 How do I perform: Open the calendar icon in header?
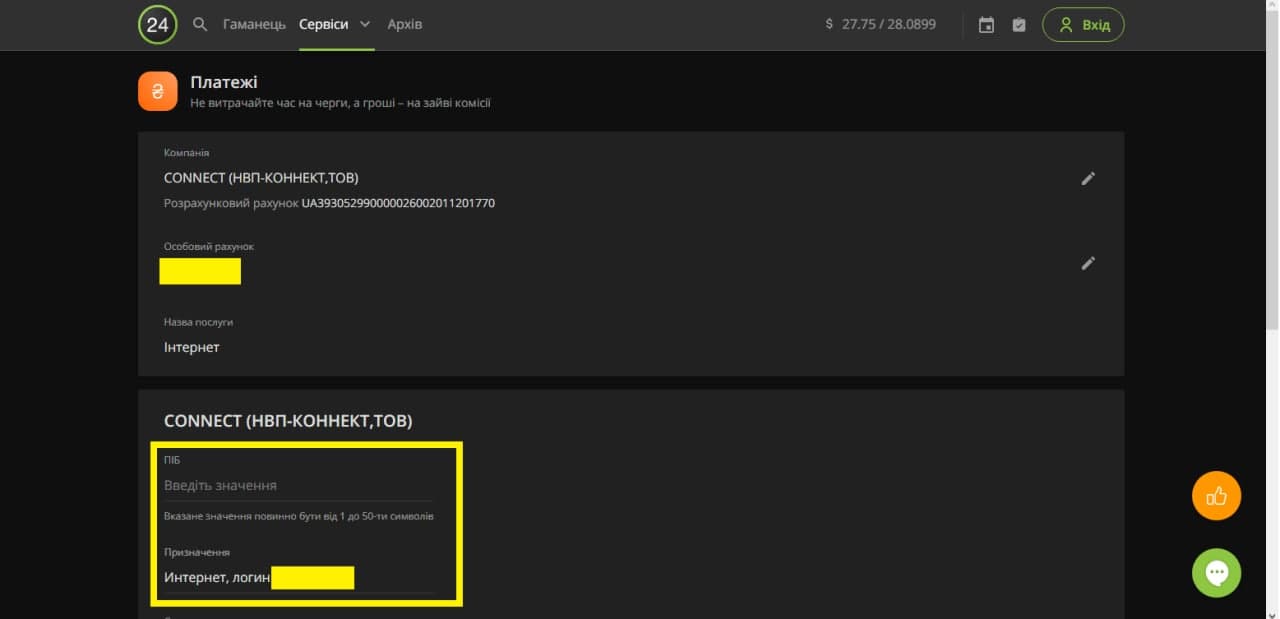986,25
